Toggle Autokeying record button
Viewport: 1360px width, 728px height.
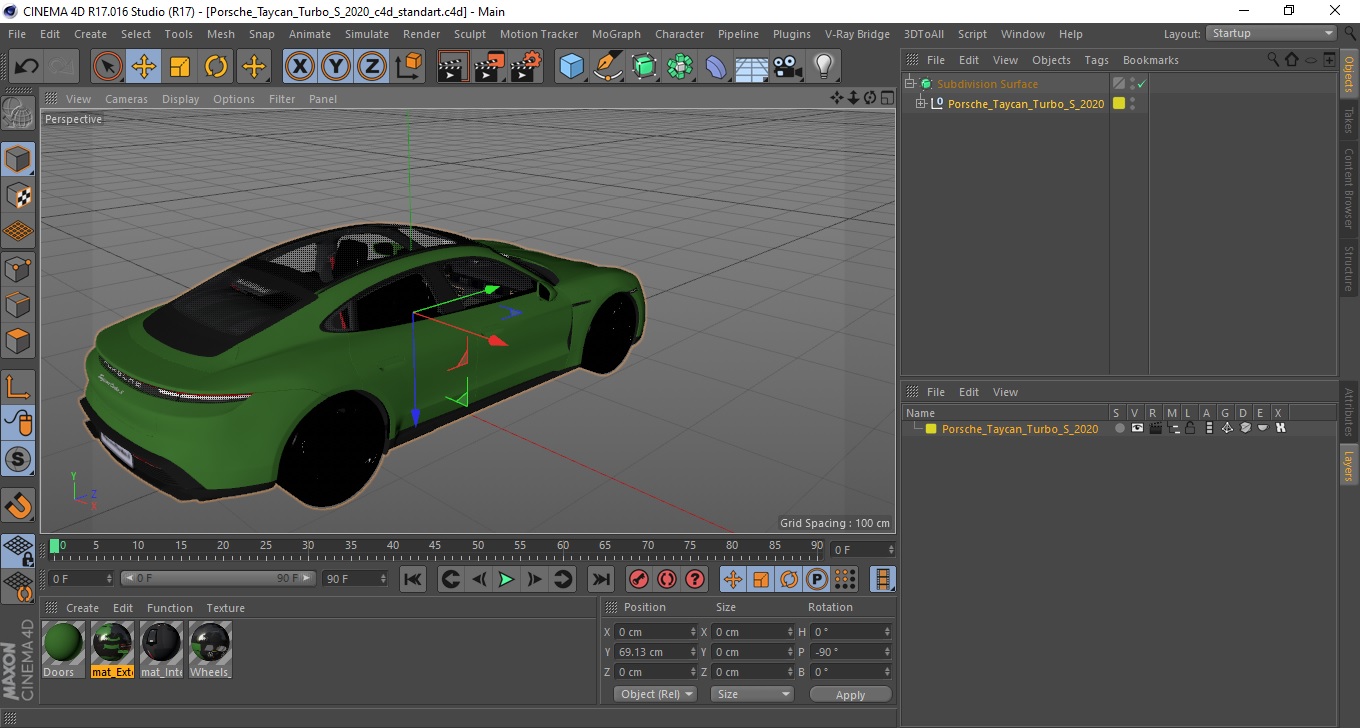(667, 579)
